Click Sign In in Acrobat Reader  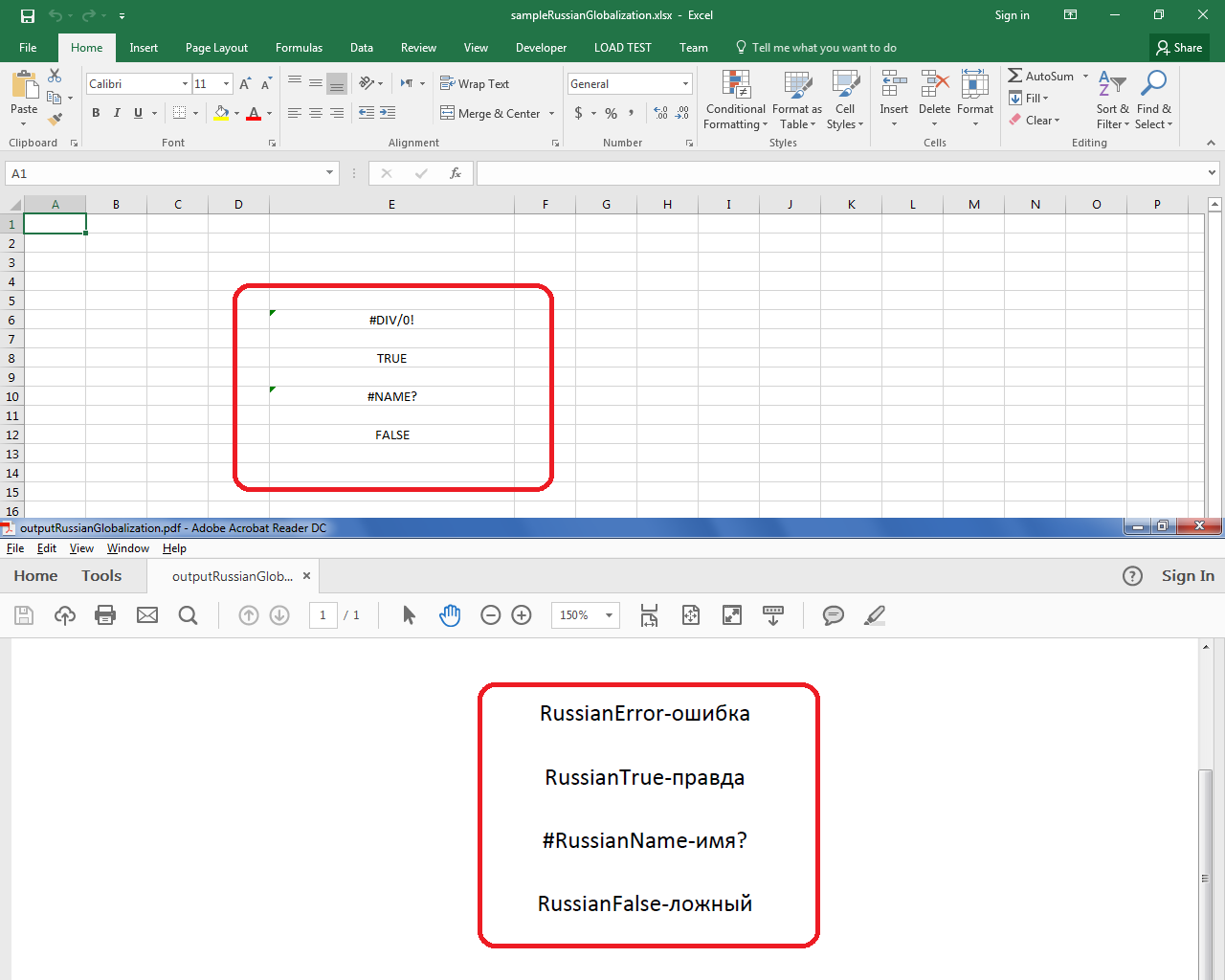click(1187, 575)
